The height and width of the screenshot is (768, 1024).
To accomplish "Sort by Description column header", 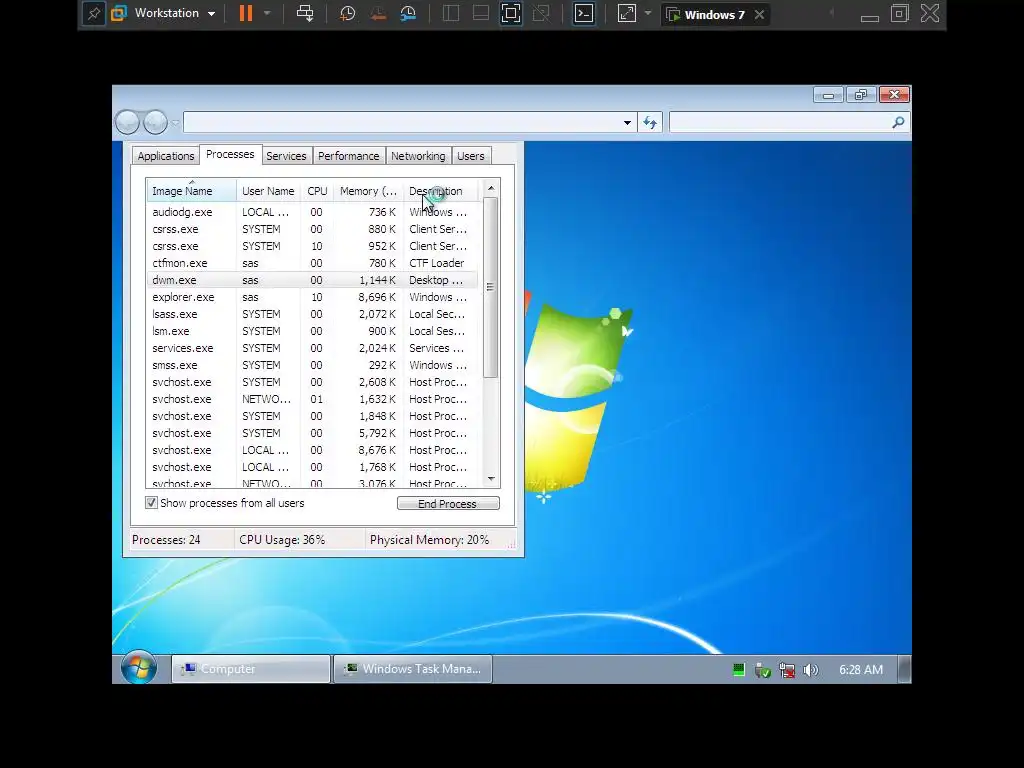I will point(441,191).
